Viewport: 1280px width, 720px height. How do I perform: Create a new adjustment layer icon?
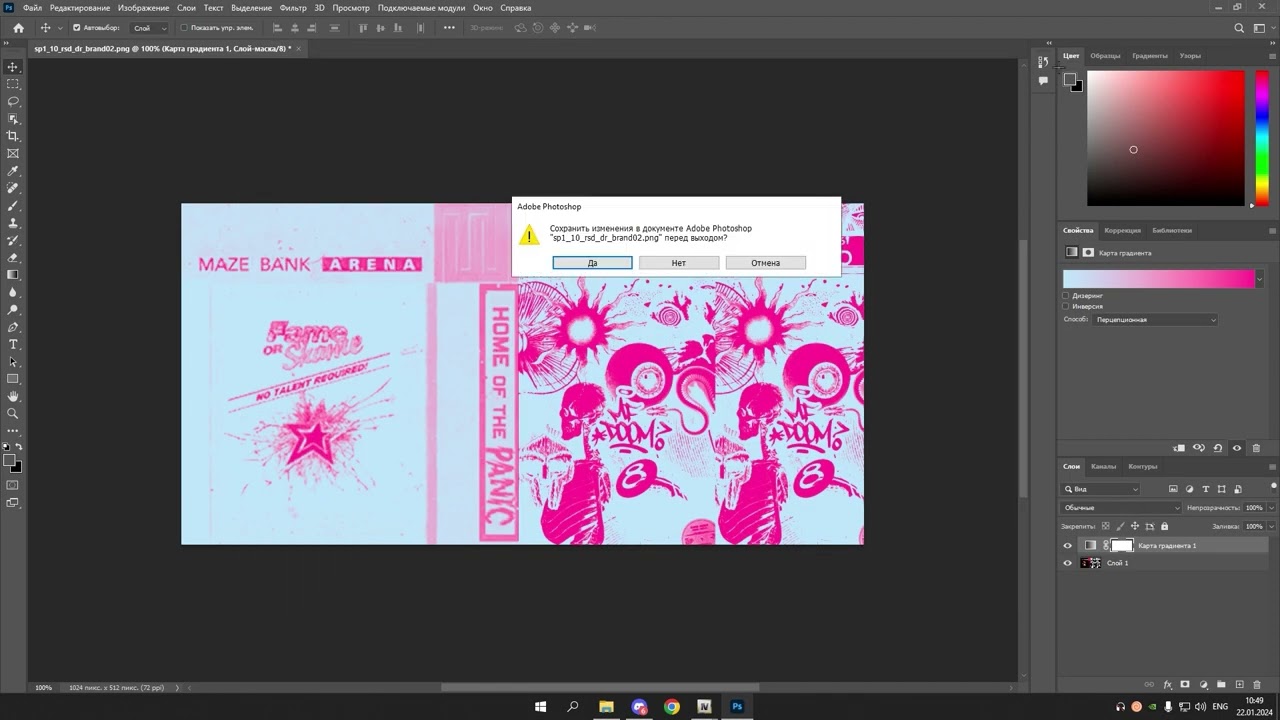[1203, 685]
